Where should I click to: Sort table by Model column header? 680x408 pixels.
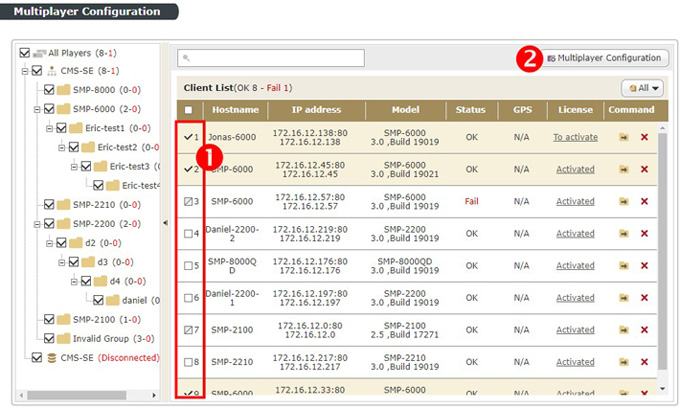[x=405, y=110]
